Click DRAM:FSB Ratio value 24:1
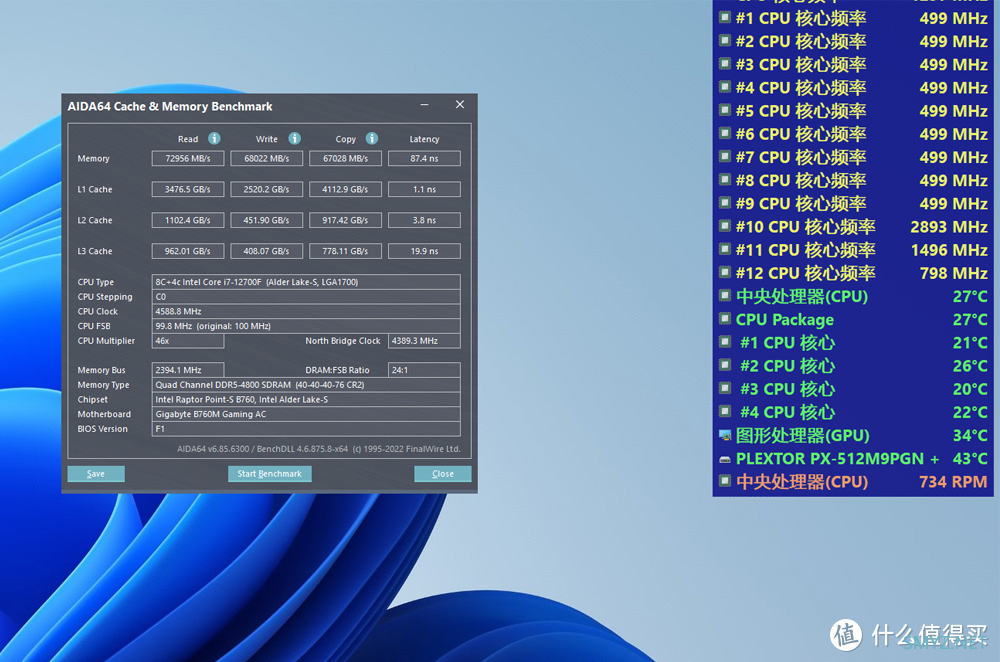This screenshot has width=1000, height=662. pyautogui.click(x=424, y=370)
